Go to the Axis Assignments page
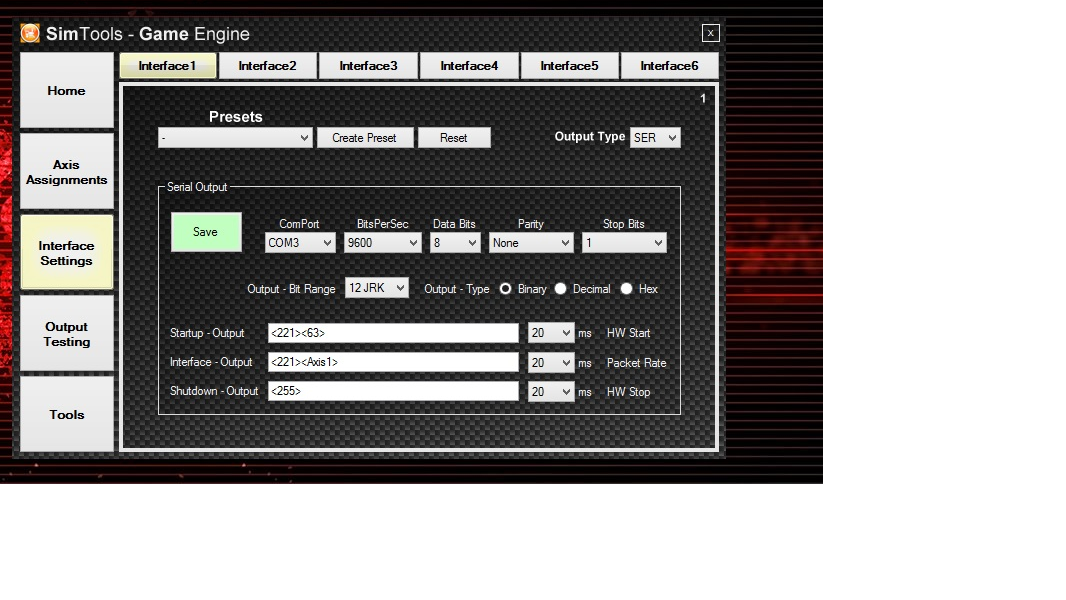 [67, 172]
